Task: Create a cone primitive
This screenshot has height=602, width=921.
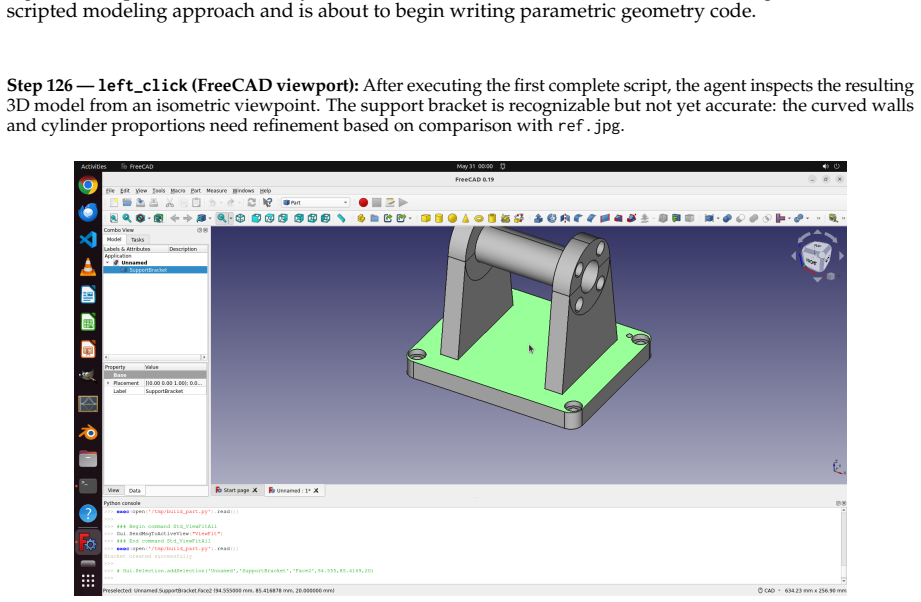Action: point(466,218)
